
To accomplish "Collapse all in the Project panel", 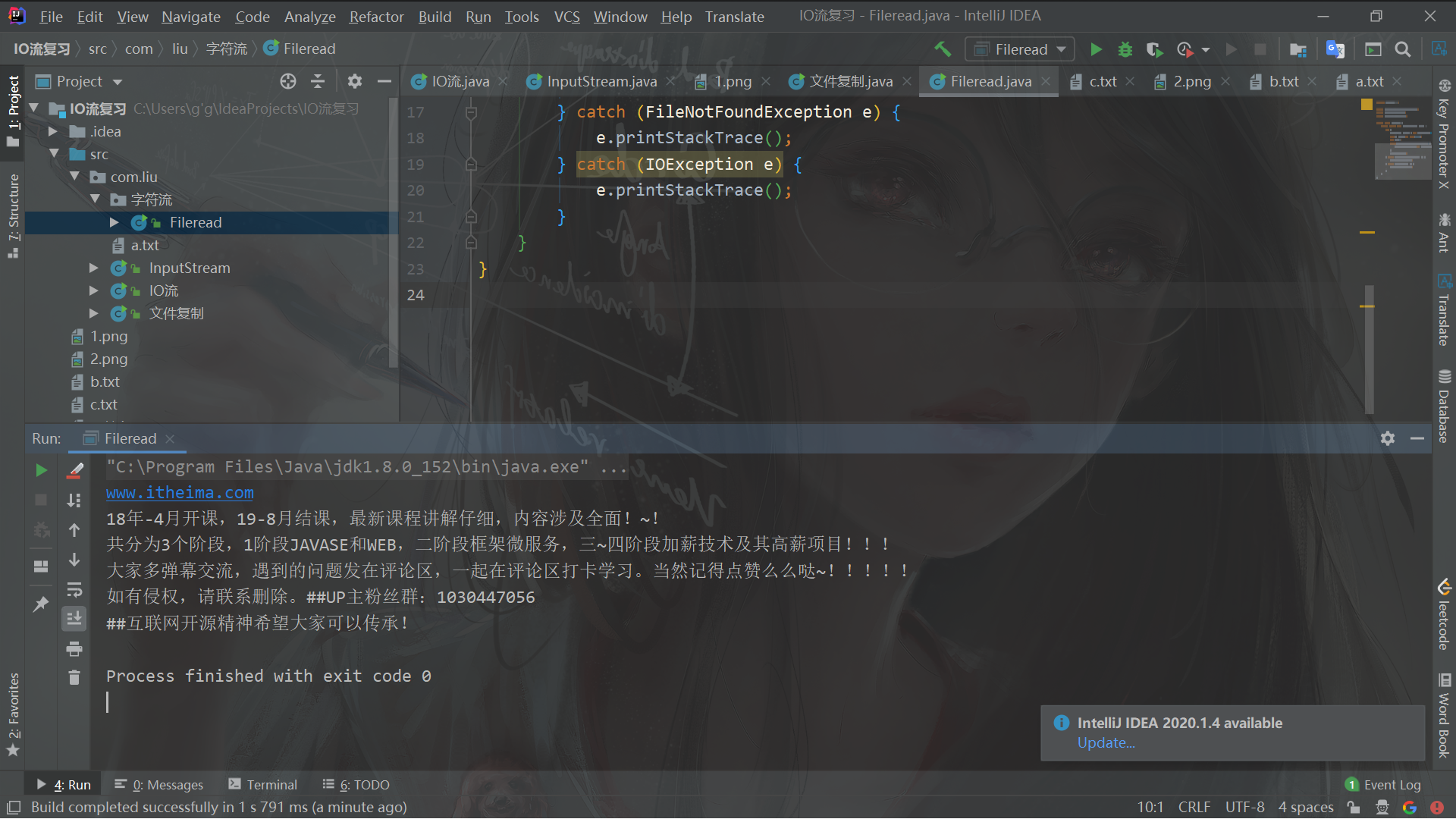I will [x=318, y=81].
